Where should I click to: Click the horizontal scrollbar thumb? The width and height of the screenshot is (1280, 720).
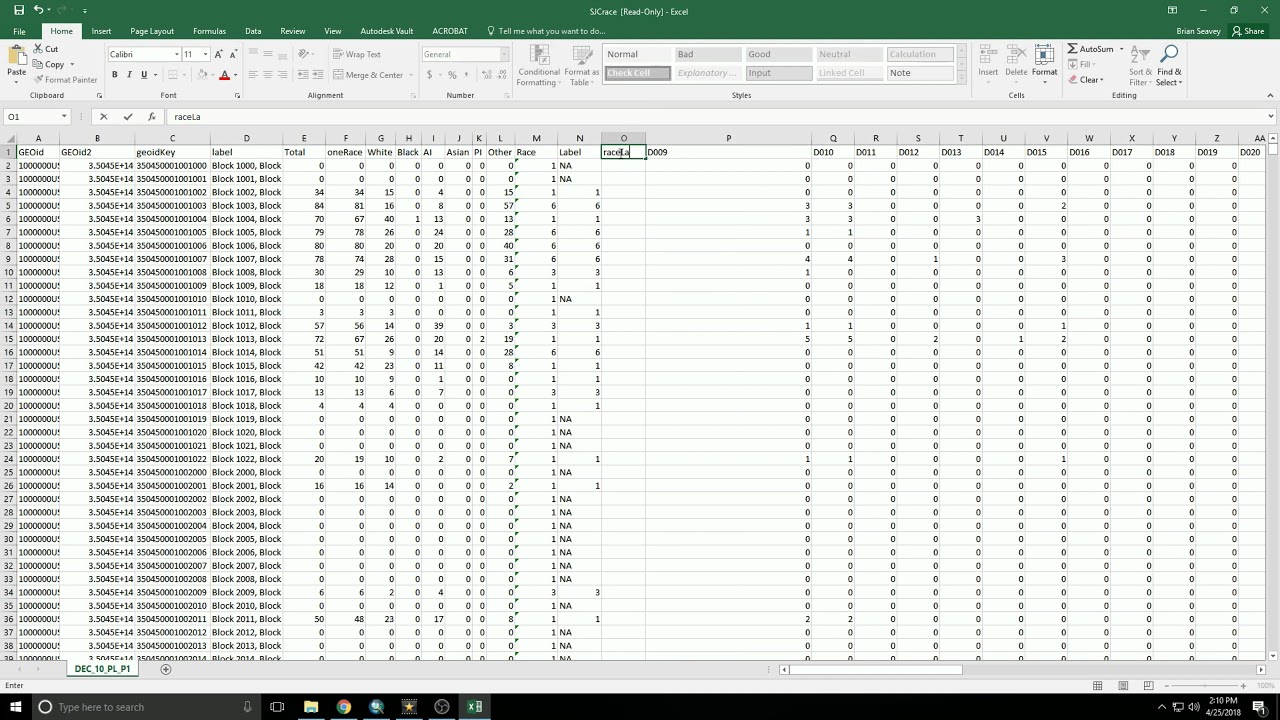(x=875, y=670)
